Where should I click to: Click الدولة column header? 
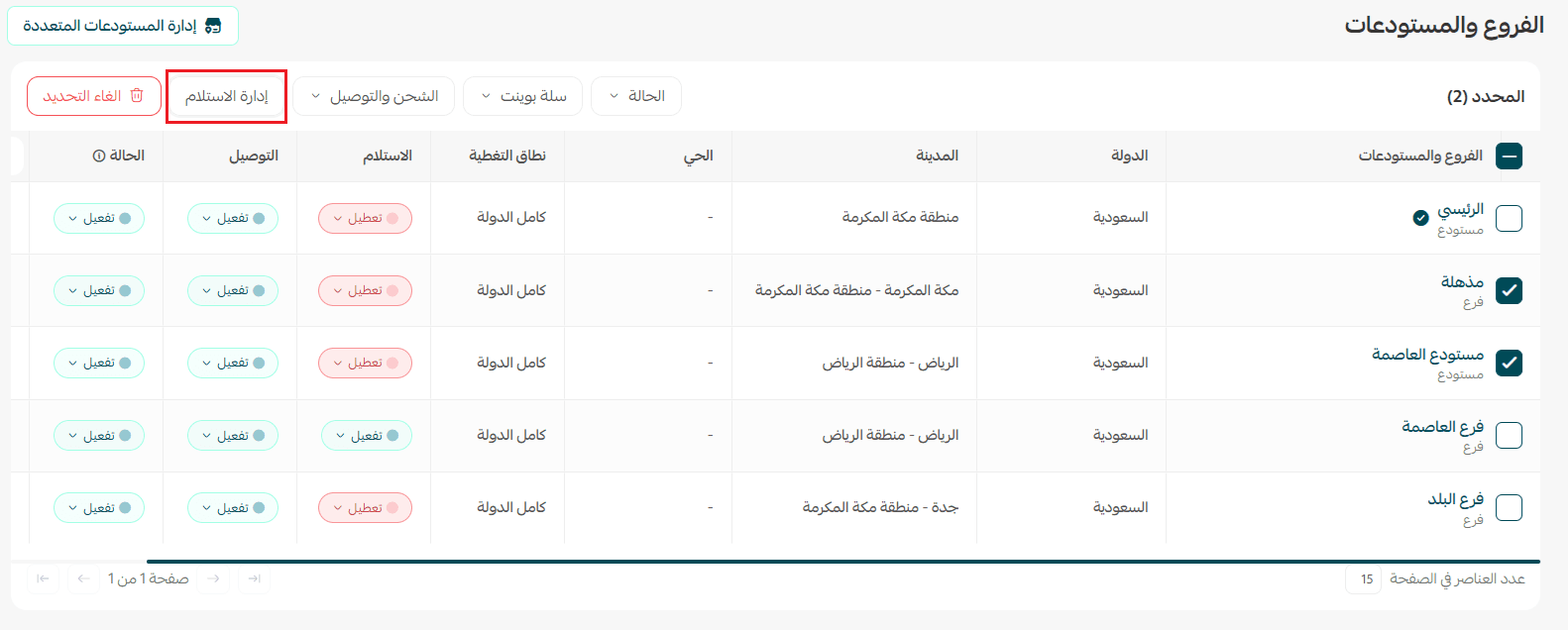tap(1130, 156)
